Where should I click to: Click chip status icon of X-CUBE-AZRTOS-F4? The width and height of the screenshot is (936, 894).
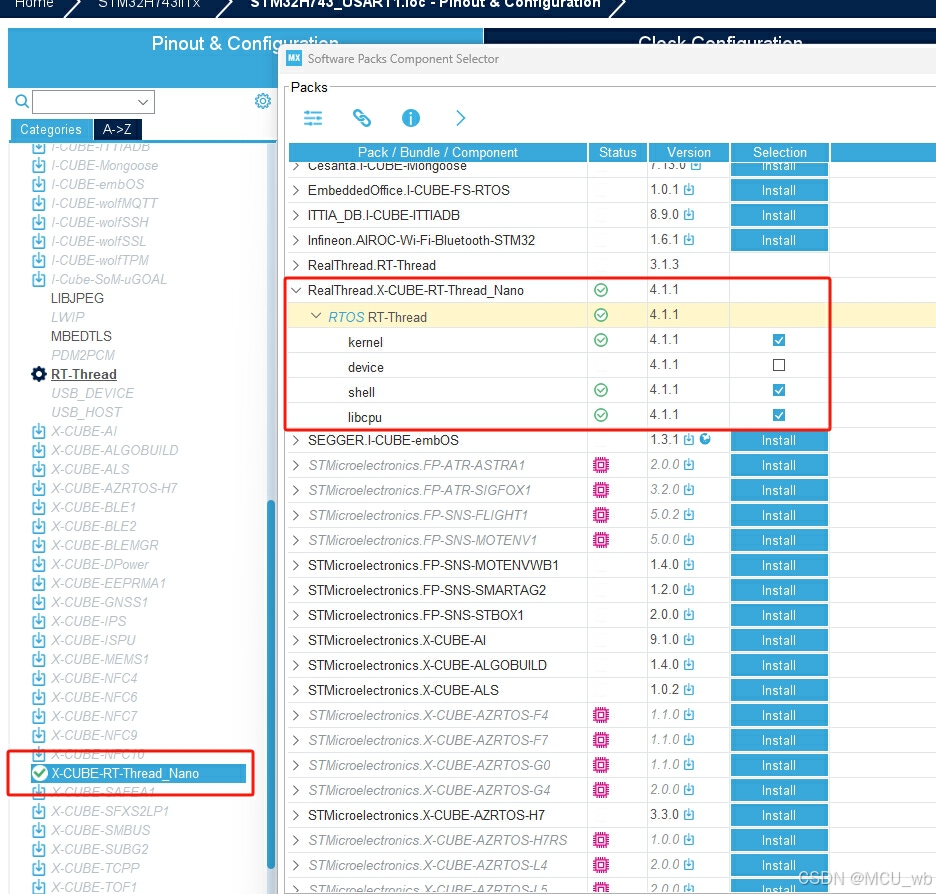pos(601,715)
